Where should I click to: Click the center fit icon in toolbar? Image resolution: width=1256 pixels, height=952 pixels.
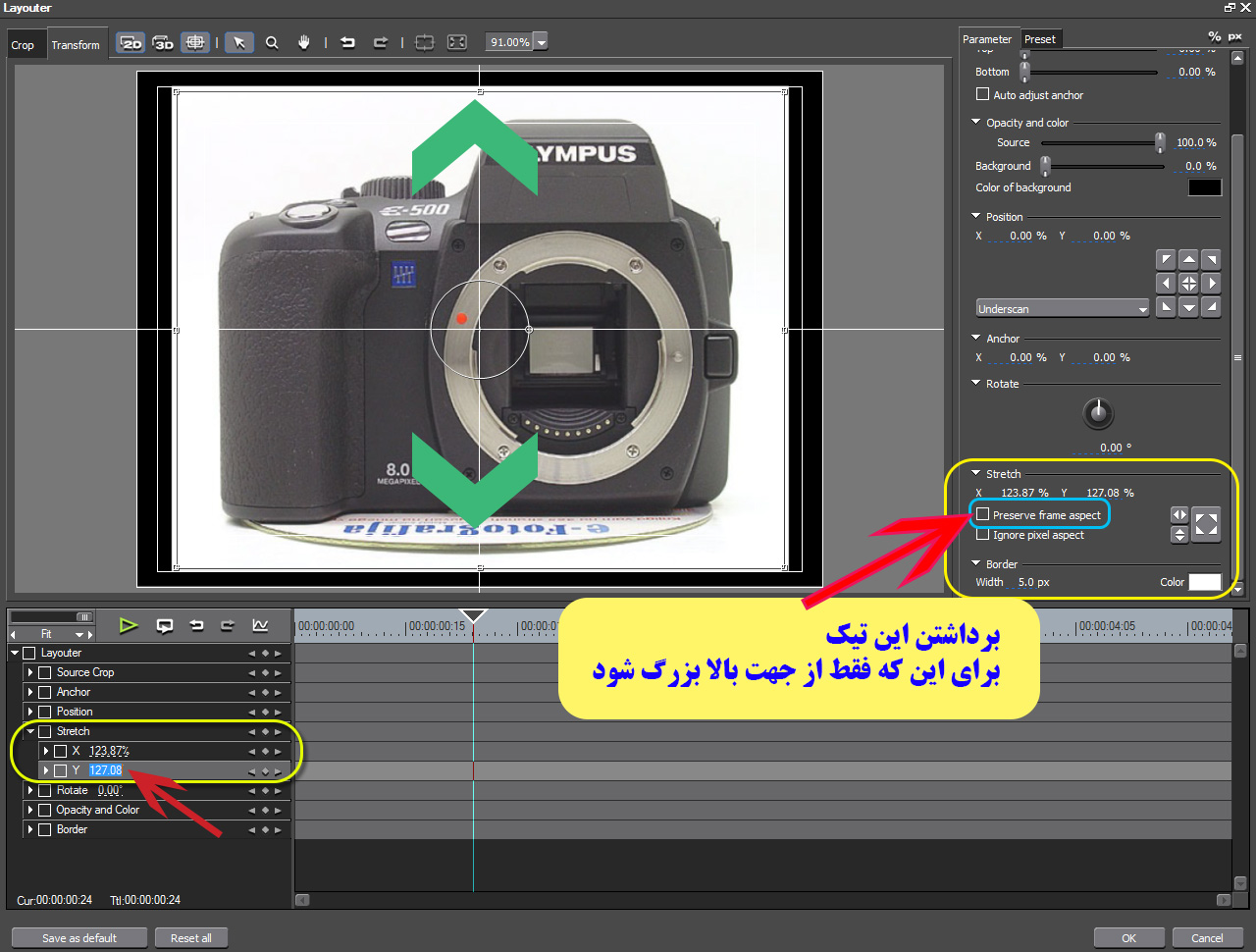point(424,42)
